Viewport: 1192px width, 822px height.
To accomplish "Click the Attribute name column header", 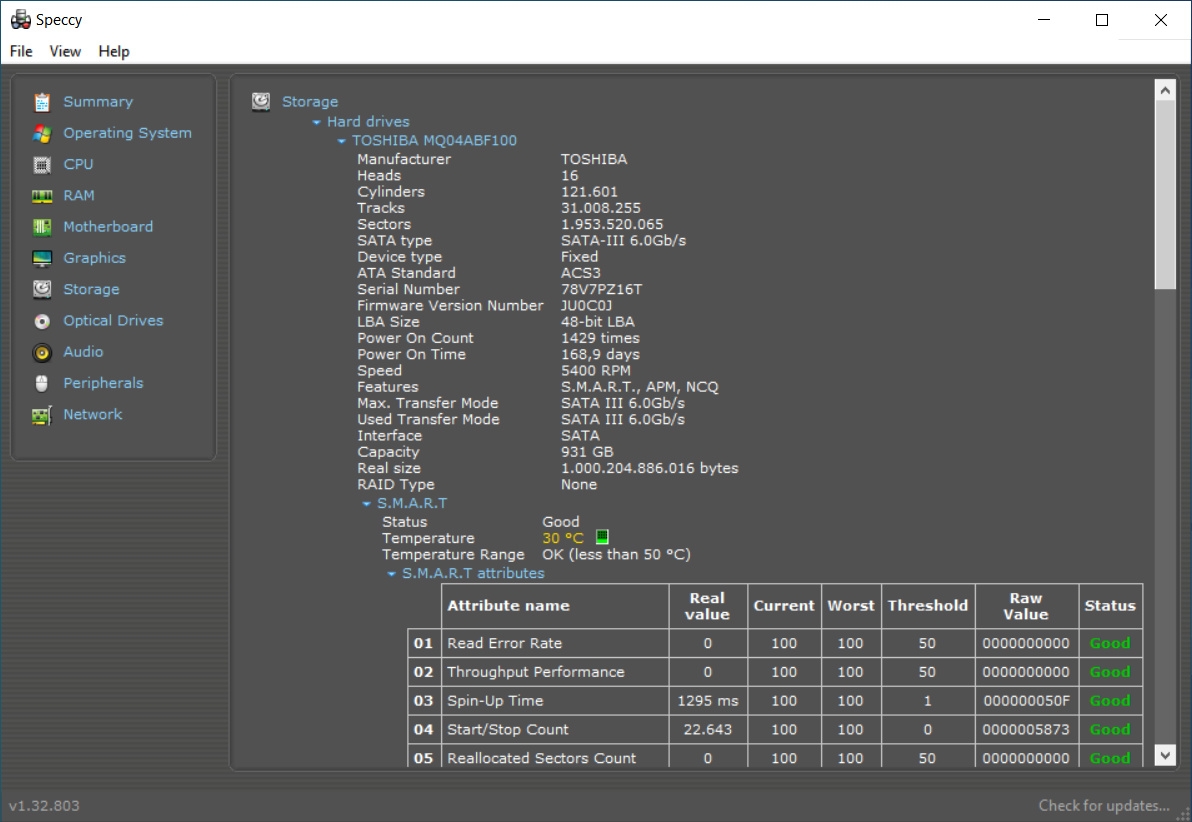I will click(555, 606).
